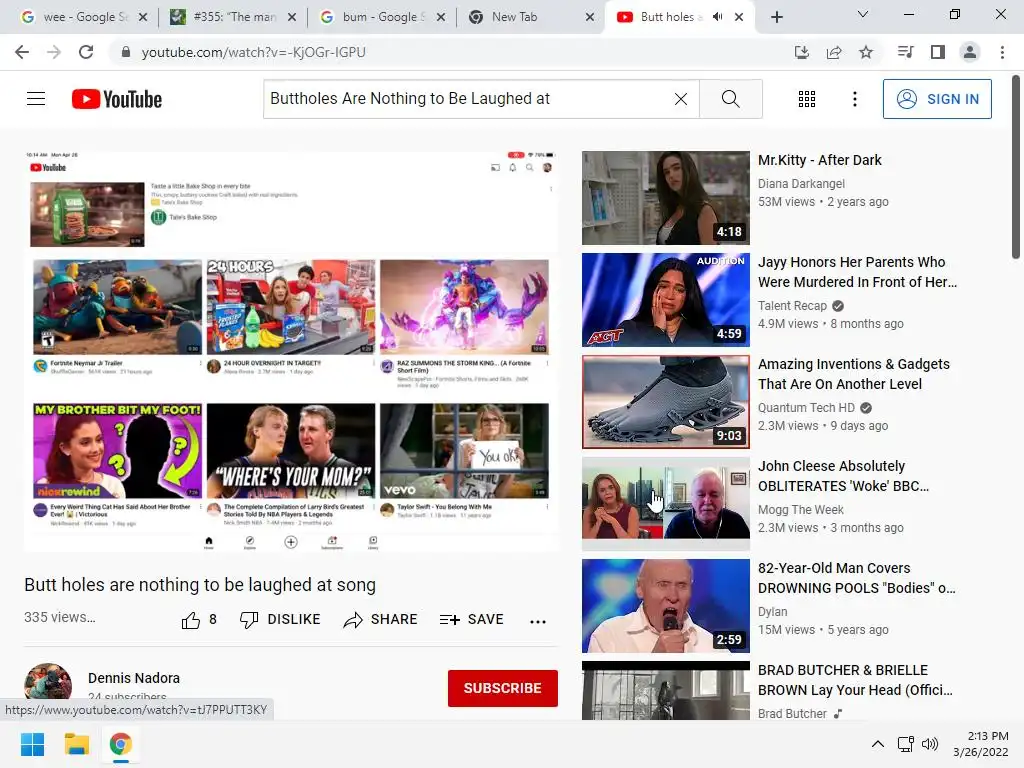Viewport: 1024px width, 768px height.
Task: Share the video
Action: [380, 620]
